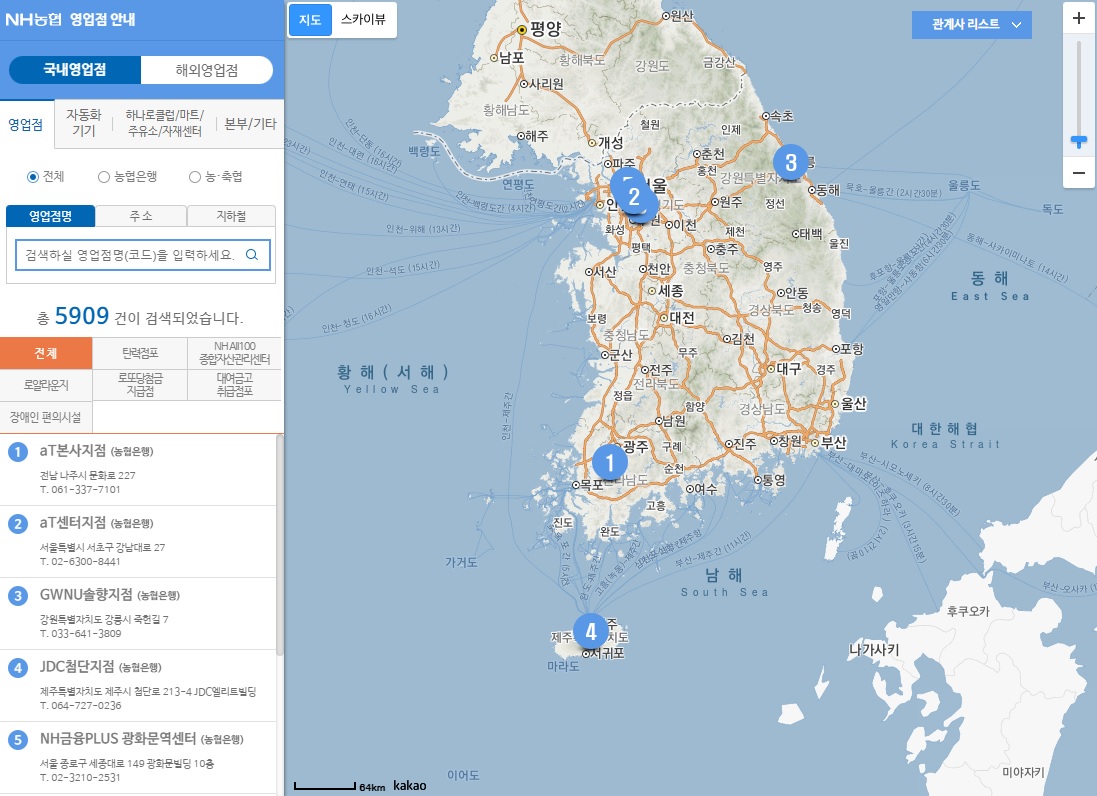Click the 평양 city label on map
The height and width of the screenshot is (796, 1097).
pos(546,29)
